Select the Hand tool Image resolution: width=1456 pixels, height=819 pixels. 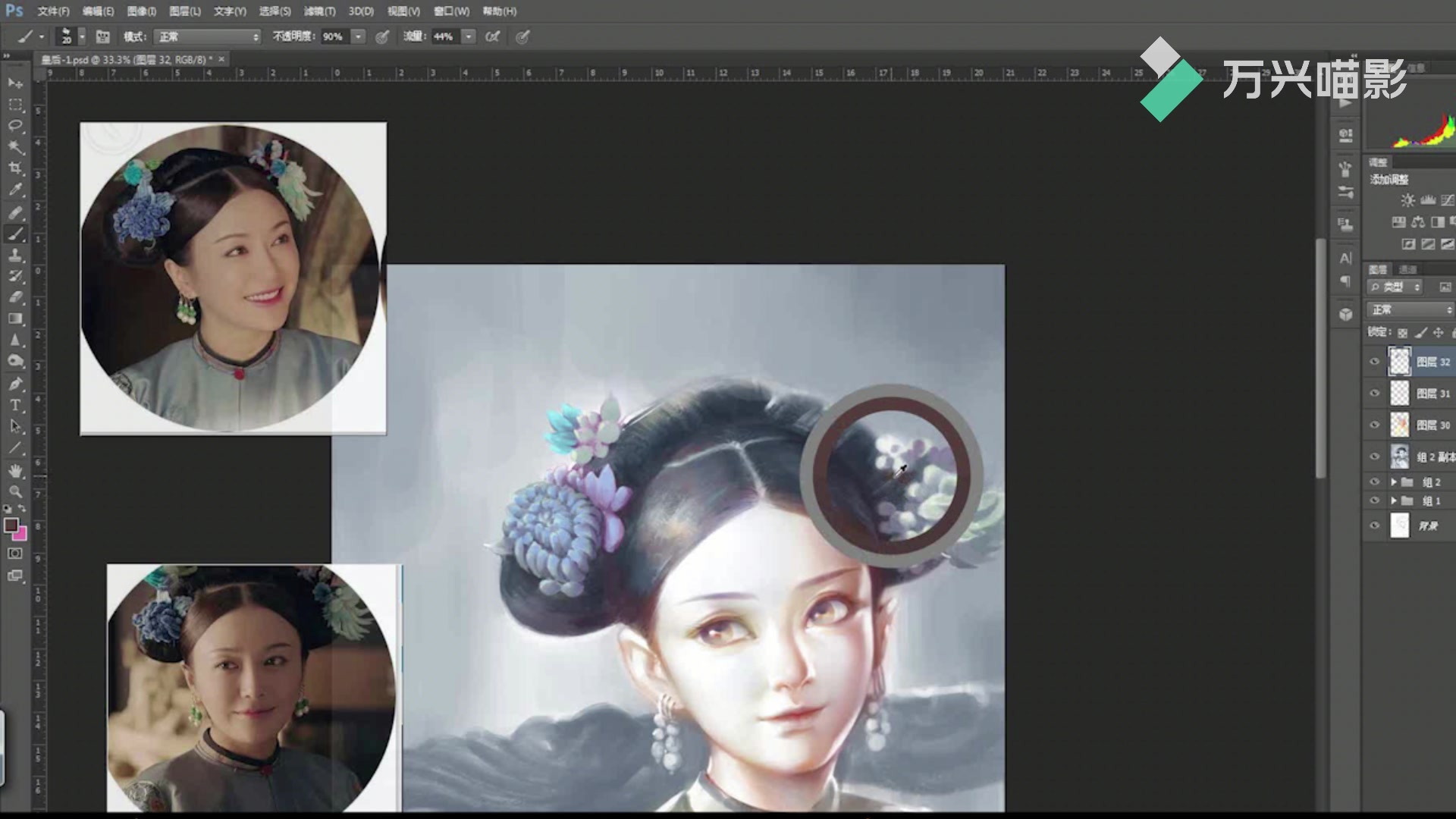tap(15, 471)
